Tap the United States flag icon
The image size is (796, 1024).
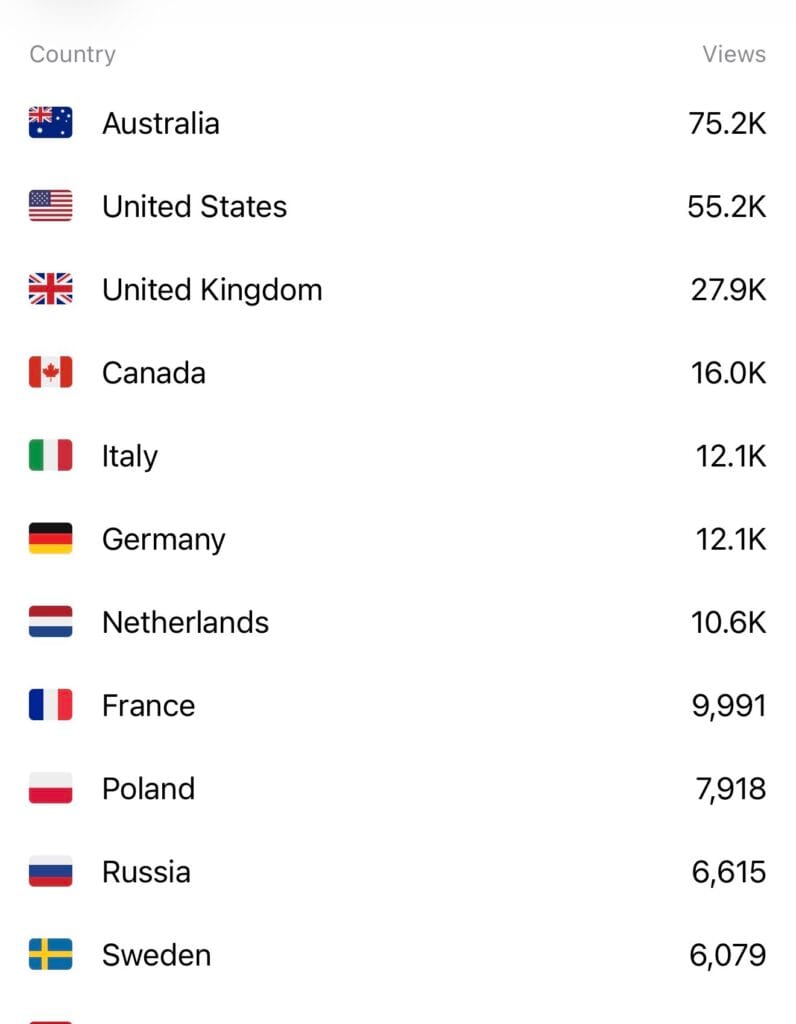pyautogui.click(x=50, y=206)
